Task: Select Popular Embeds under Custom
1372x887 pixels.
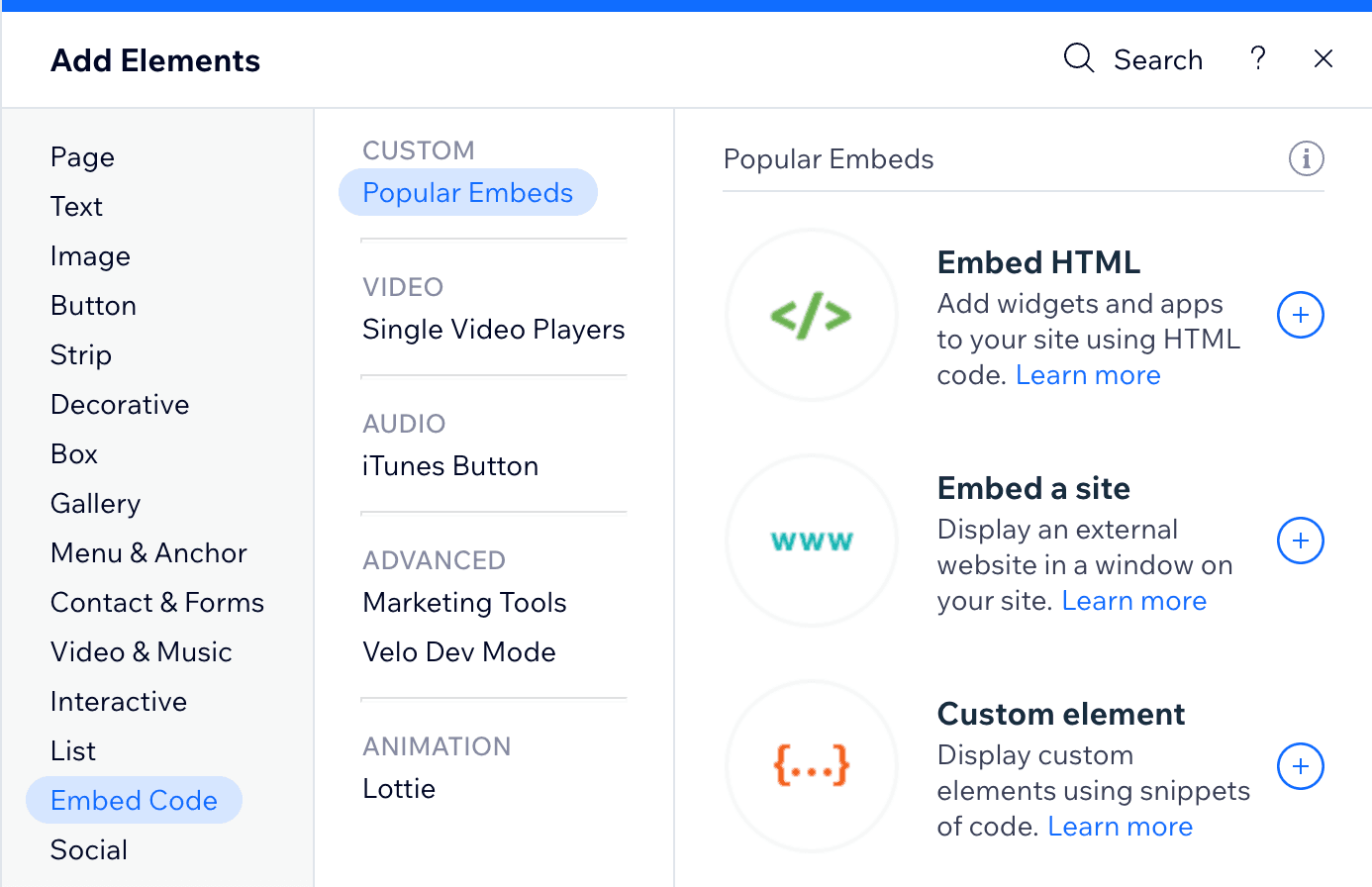Action: point(467,192)
